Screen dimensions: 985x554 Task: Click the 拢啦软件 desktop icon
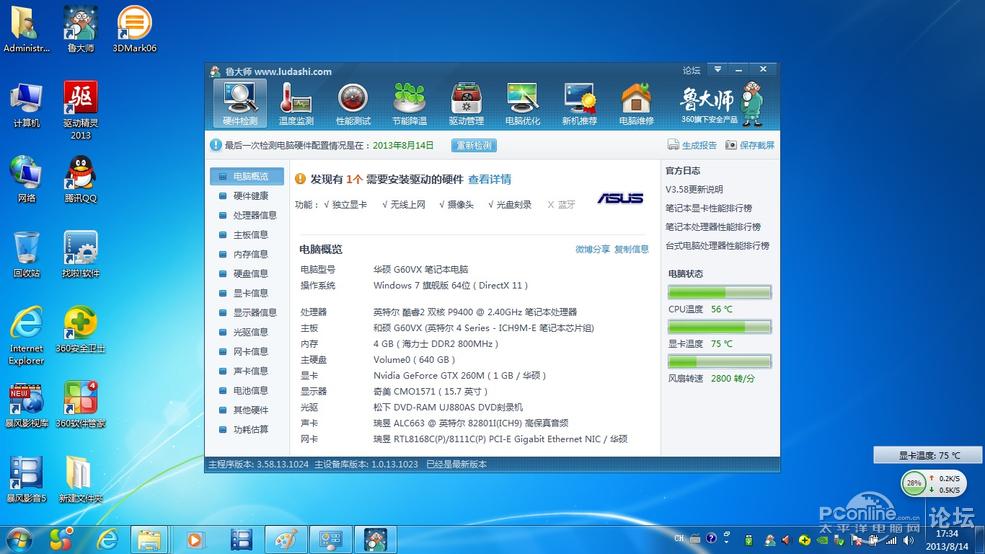(x=80, y=254)
